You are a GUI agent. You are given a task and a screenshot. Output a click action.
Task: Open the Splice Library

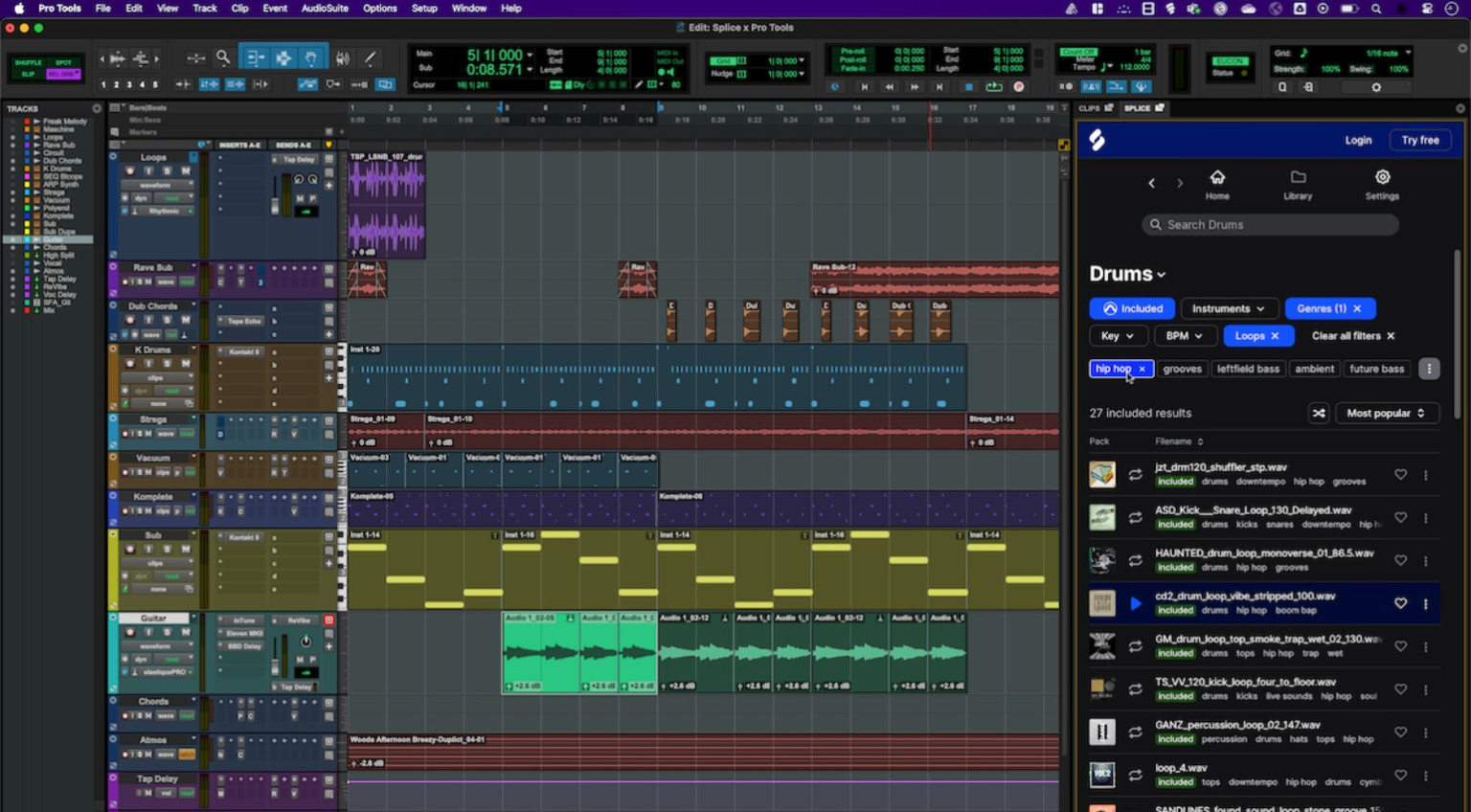coord(1298,183)
